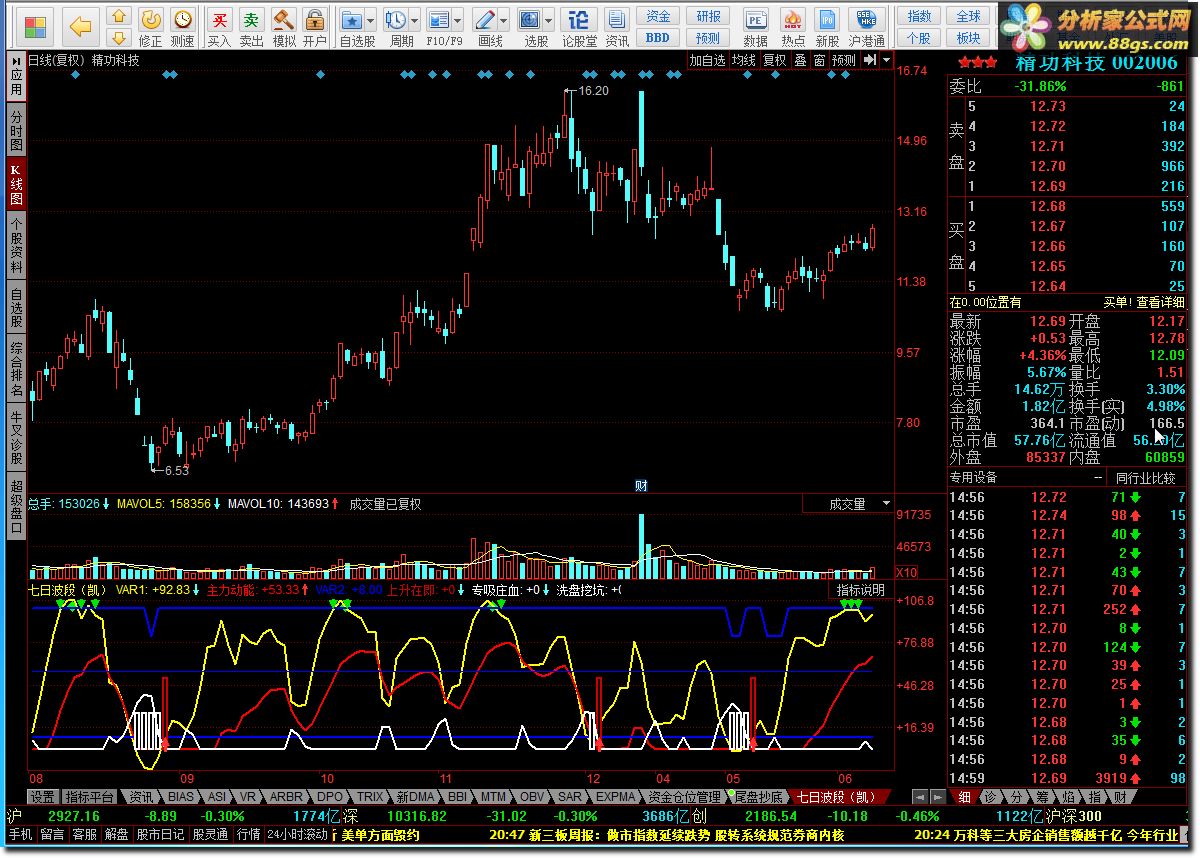
Task: Switch to K线图 sidebar tab
Action: click(x=15, y=182)
